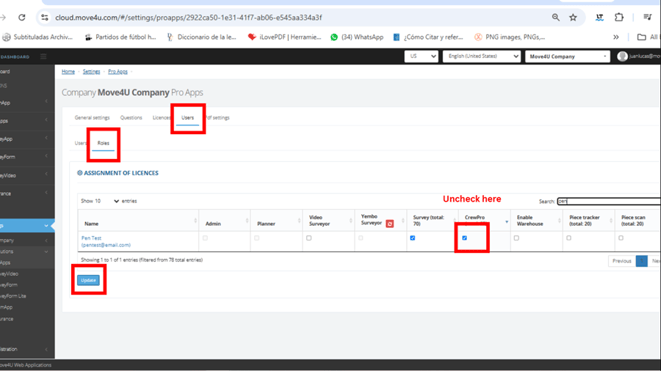Open the Diccionario de la le... bookmark

coord(202,37)
